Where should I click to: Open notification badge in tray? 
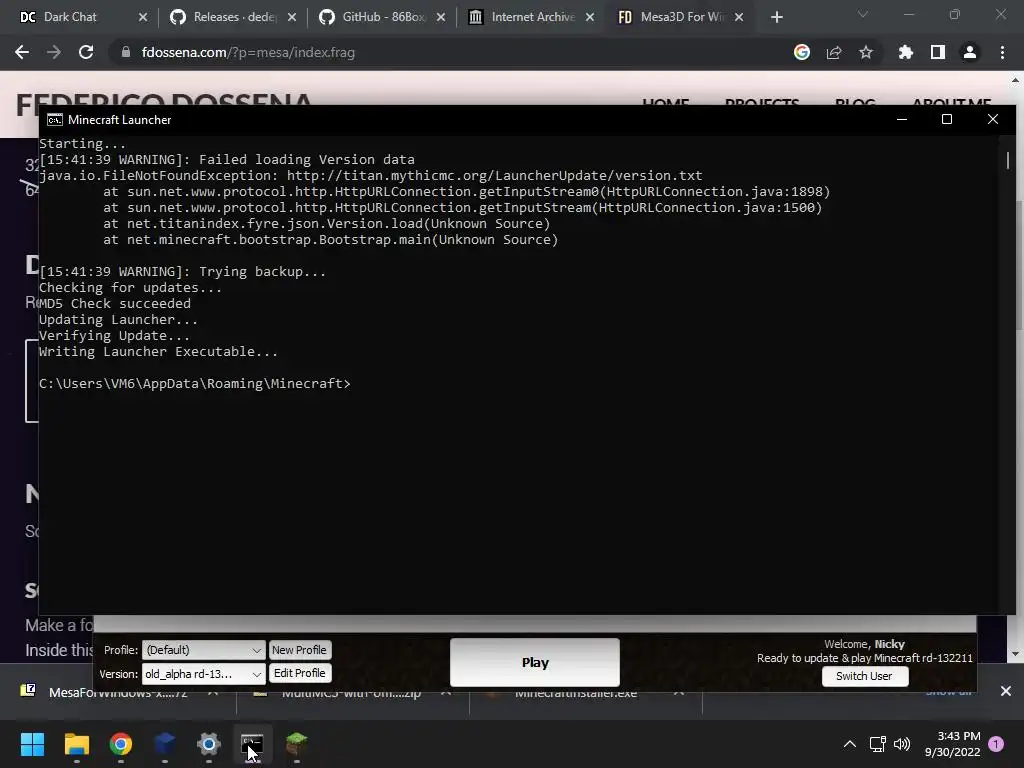click(x=996, y=744)
